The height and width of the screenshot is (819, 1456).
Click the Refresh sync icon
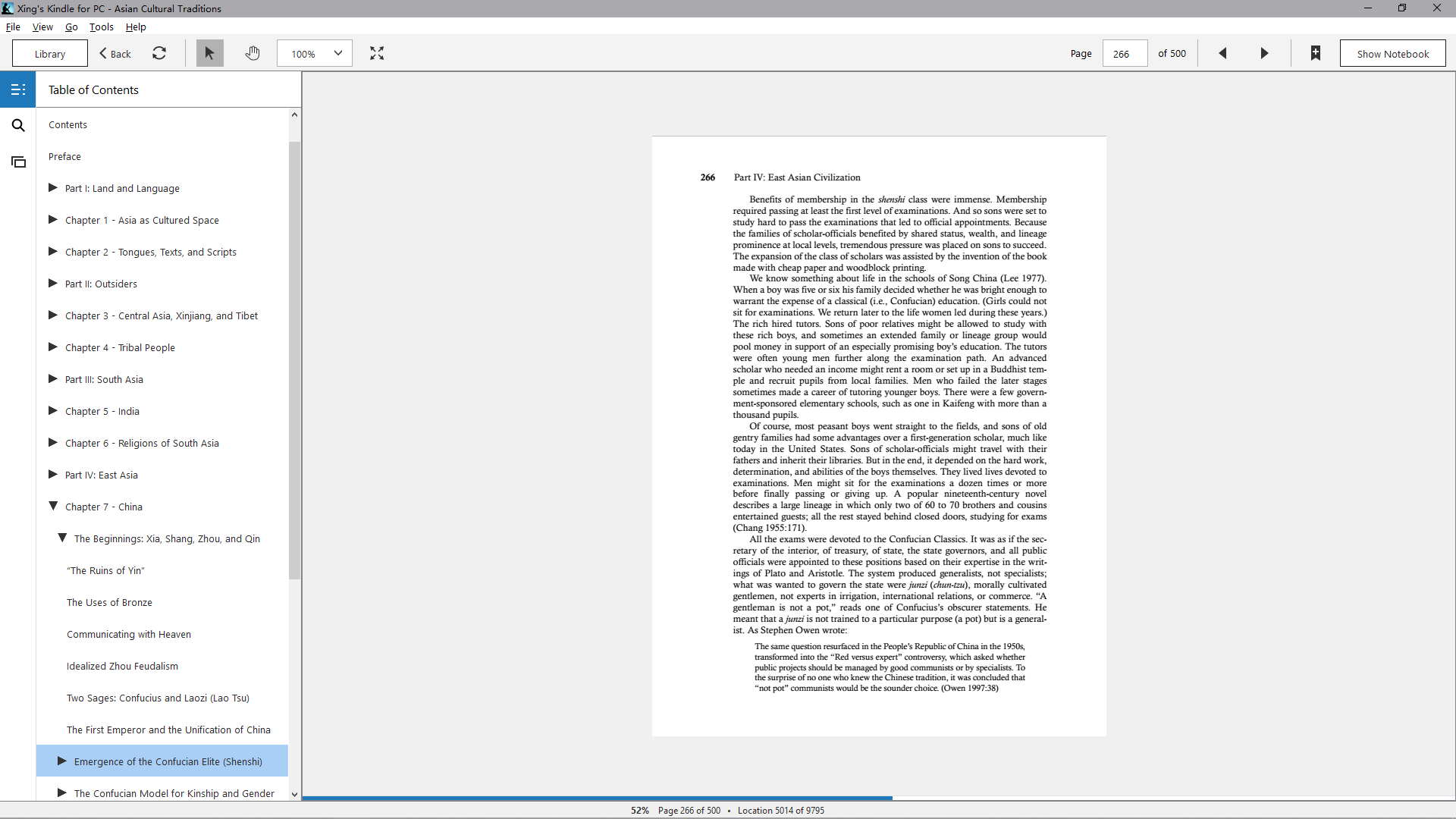click(159, 53)
